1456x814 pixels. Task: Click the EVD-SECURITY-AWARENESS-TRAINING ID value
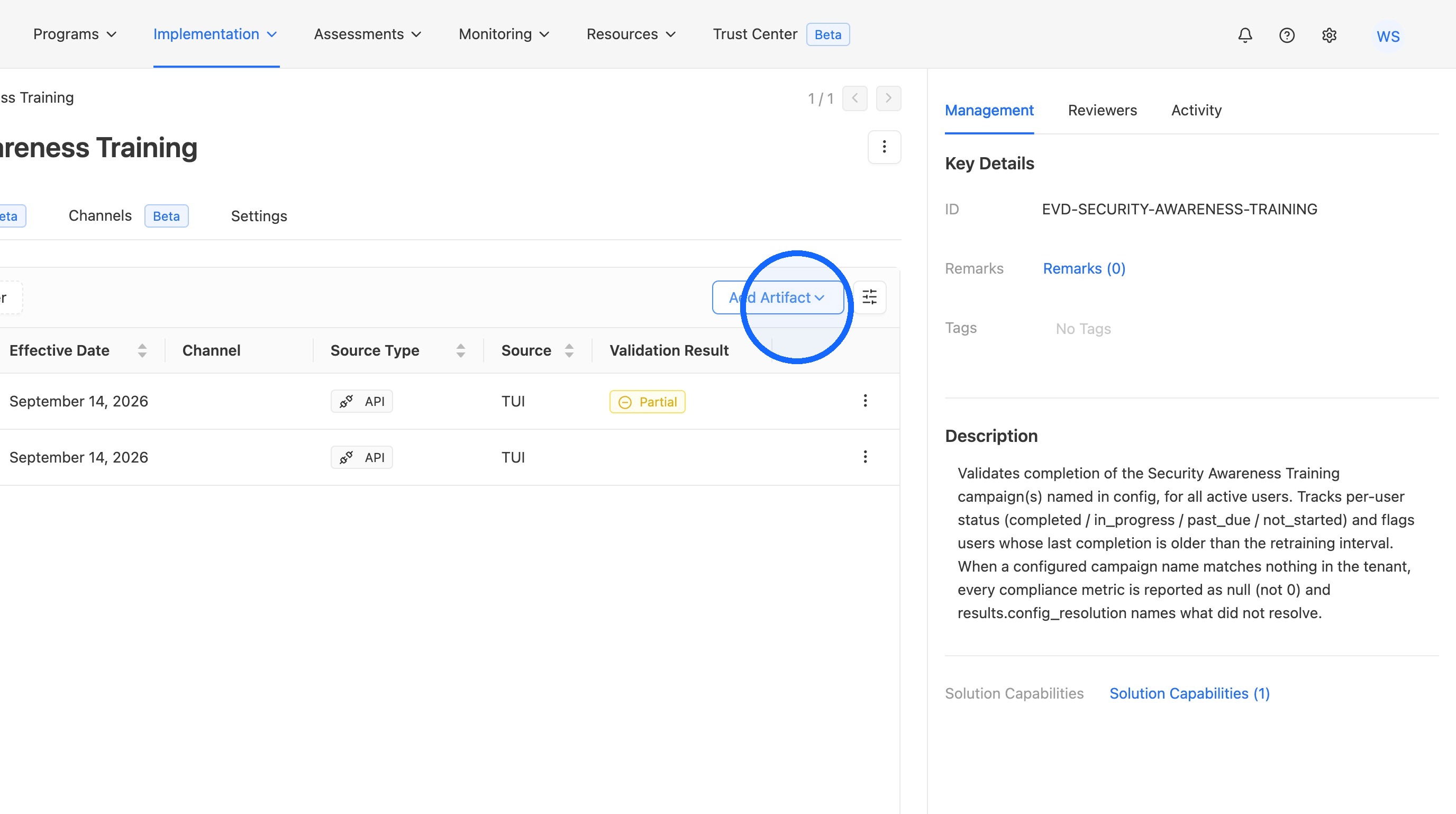click(x=1179, y=209)
